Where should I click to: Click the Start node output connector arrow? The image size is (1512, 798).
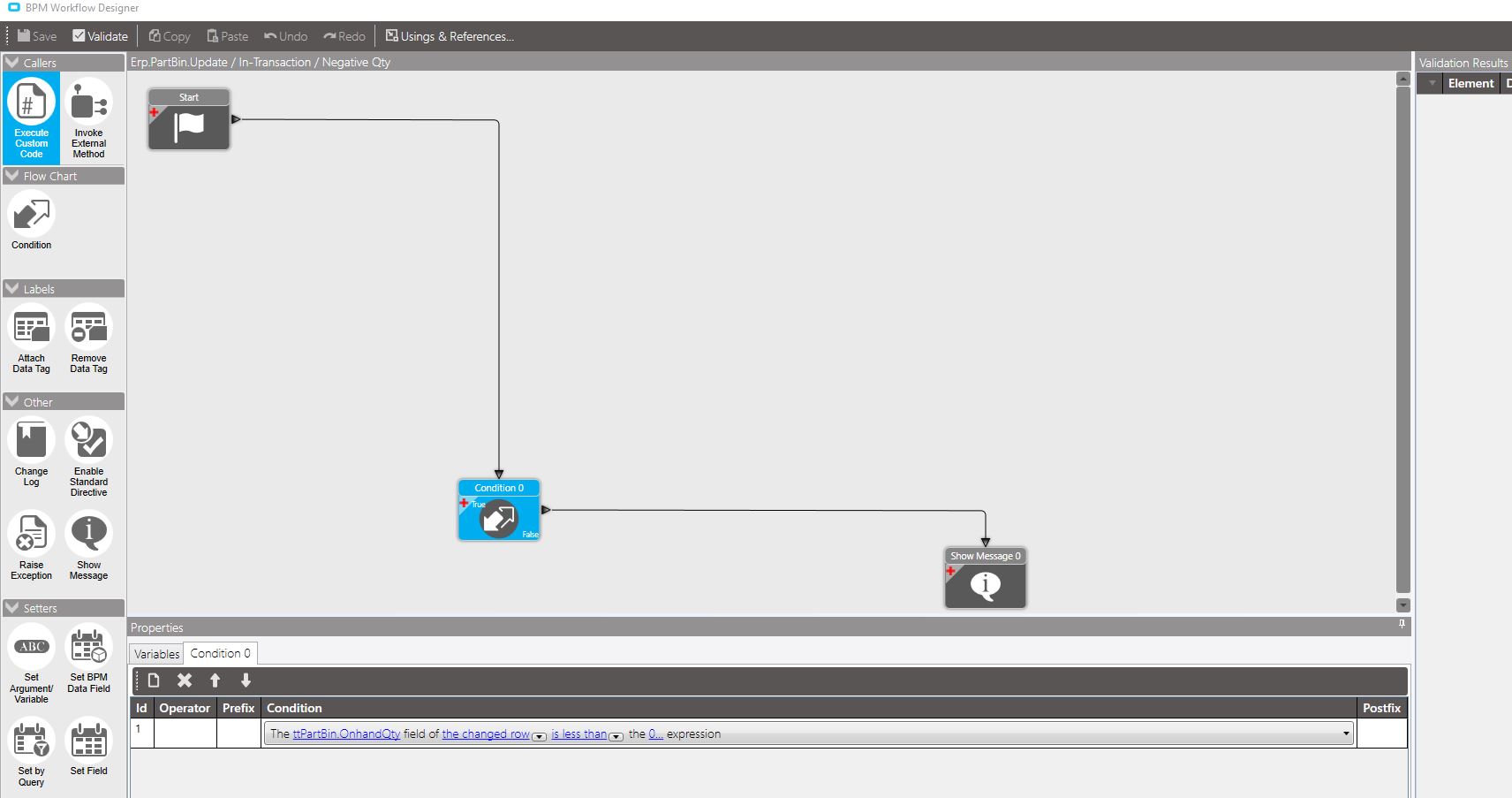click(x=236, y=119)
